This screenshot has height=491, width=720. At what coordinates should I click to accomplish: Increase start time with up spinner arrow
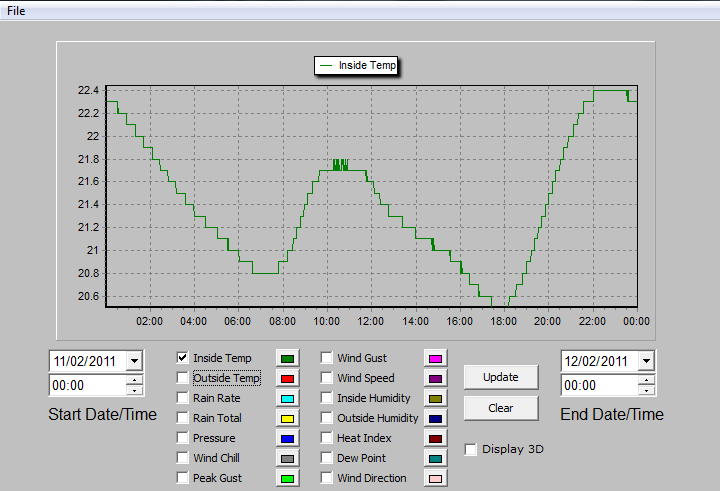134,380
